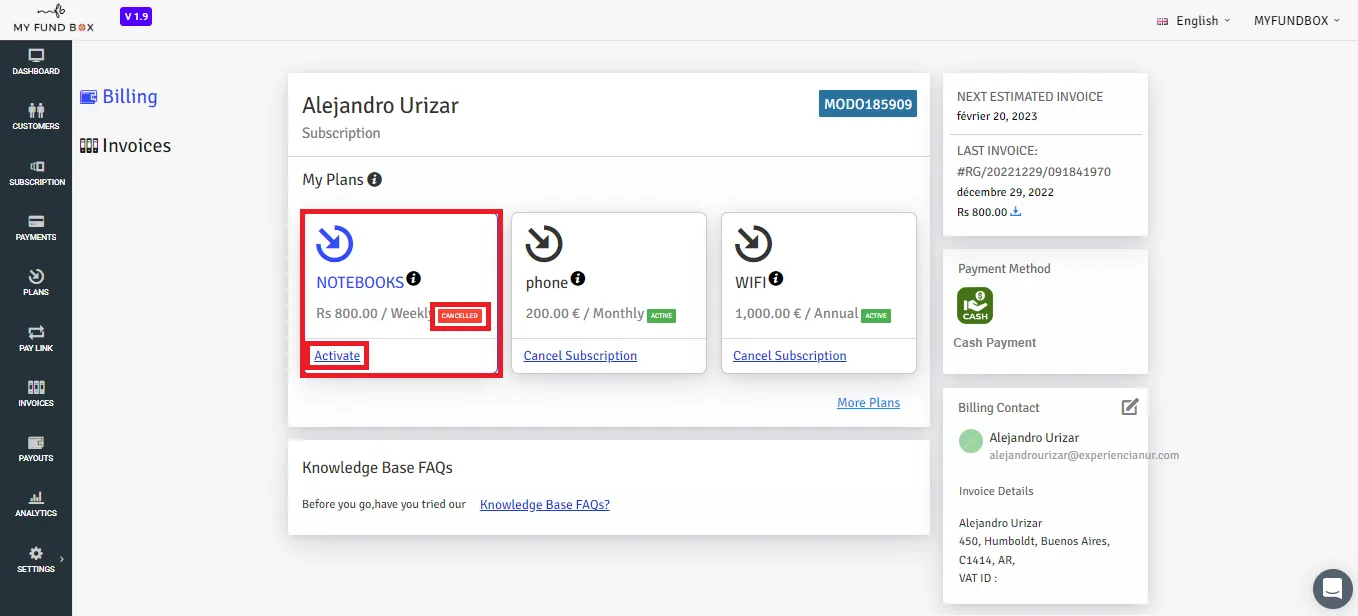Activate the NOTEBOOKS plan
Screen dimensions: 1358x616
[x=337, y=356]
